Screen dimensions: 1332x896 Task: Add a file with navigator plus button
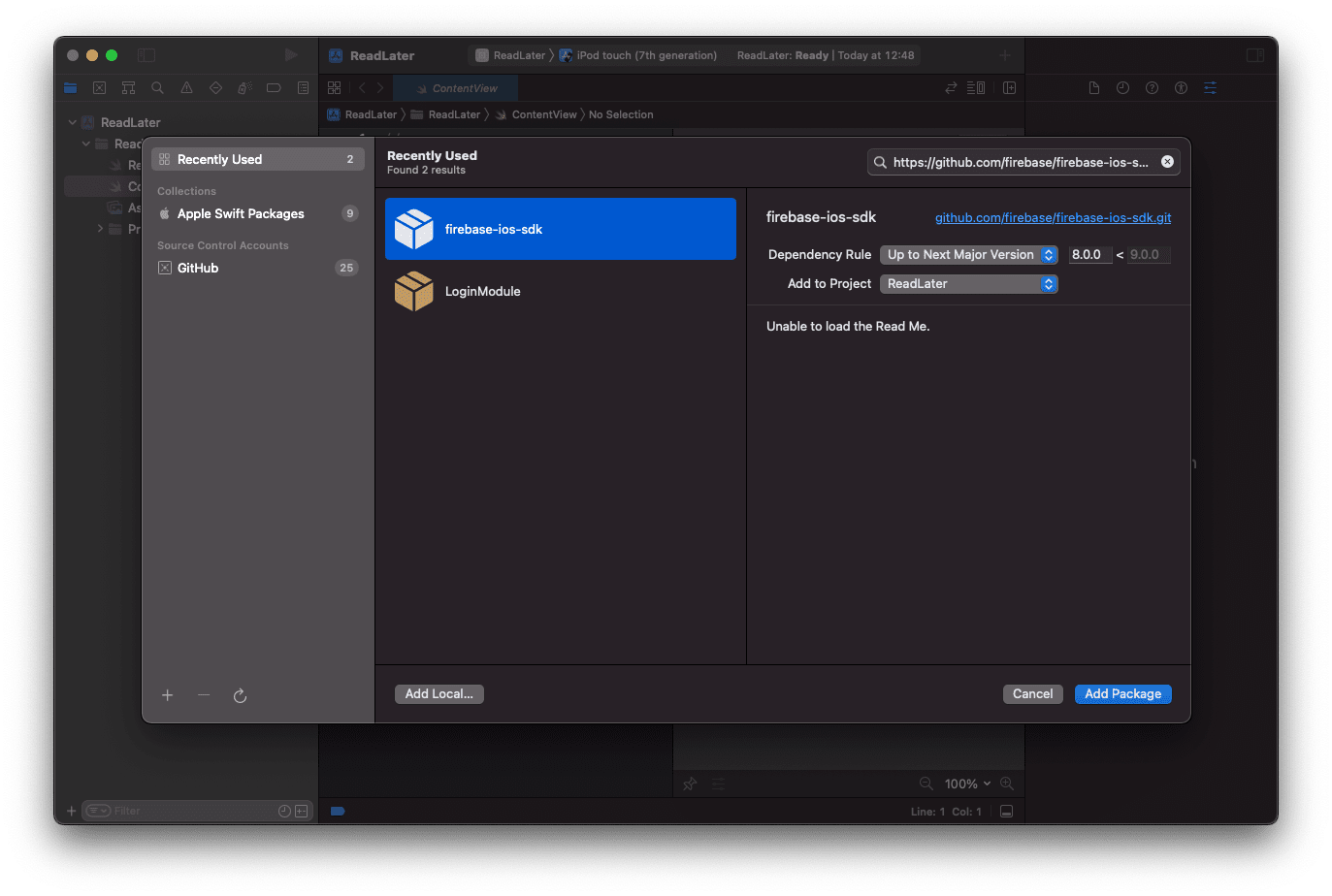pos(71,811)
